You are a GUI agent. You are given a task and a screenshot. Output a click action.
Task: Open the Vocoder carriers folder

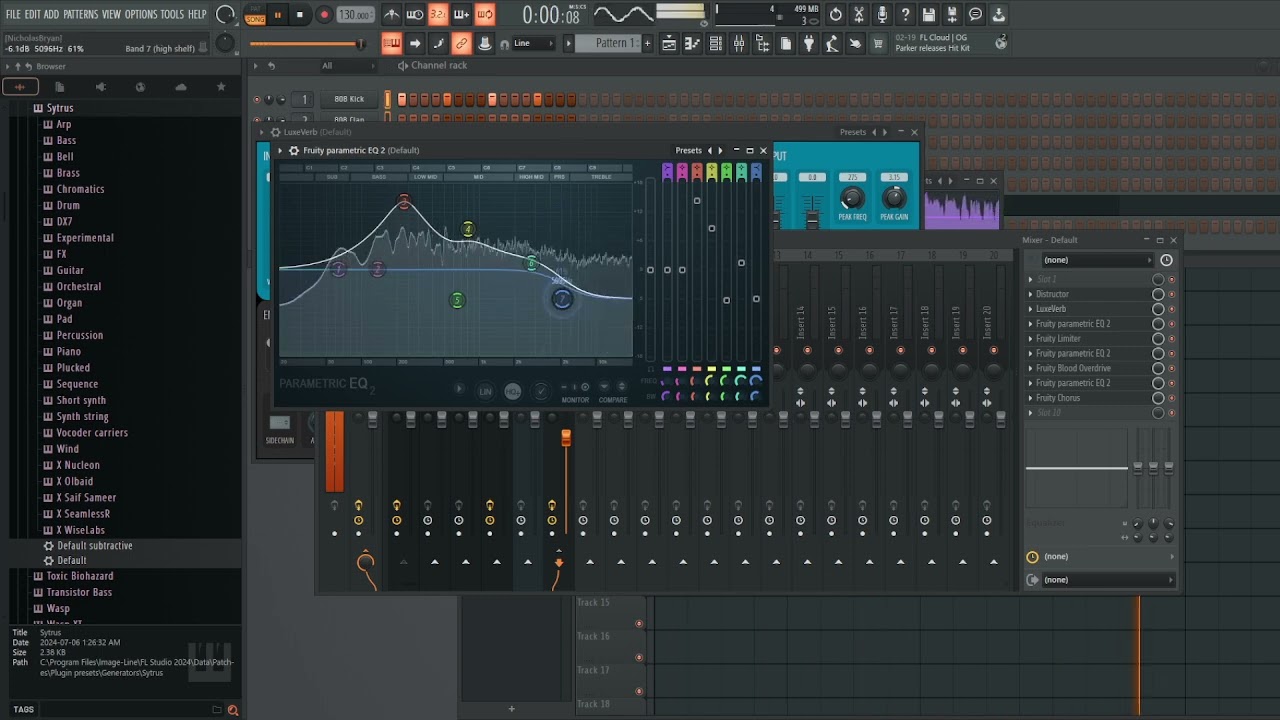(x=91, y=433)
